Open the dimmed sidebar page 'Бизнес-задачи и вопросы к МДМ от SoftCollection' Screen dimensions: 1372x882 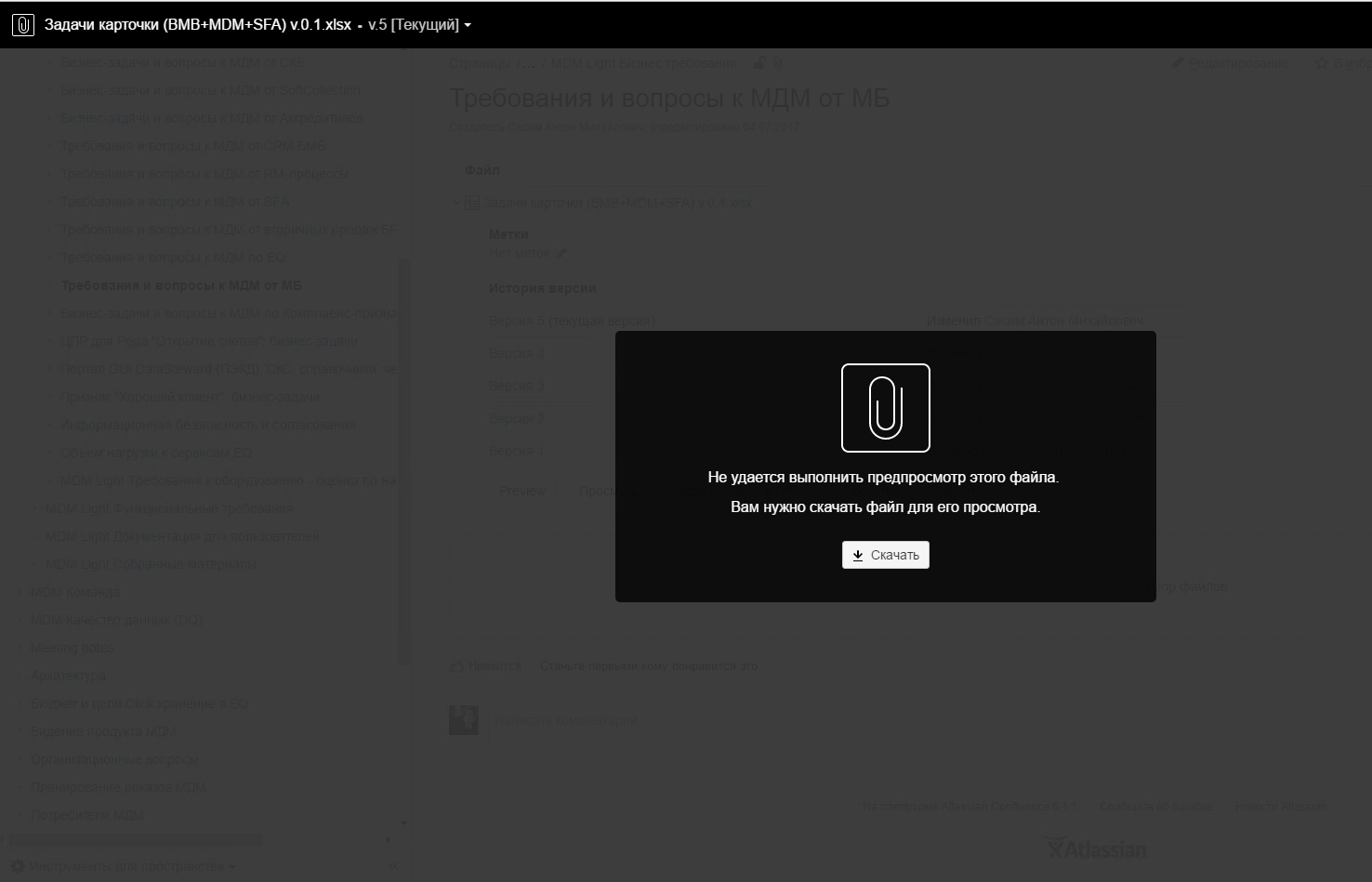coord(211,90)
